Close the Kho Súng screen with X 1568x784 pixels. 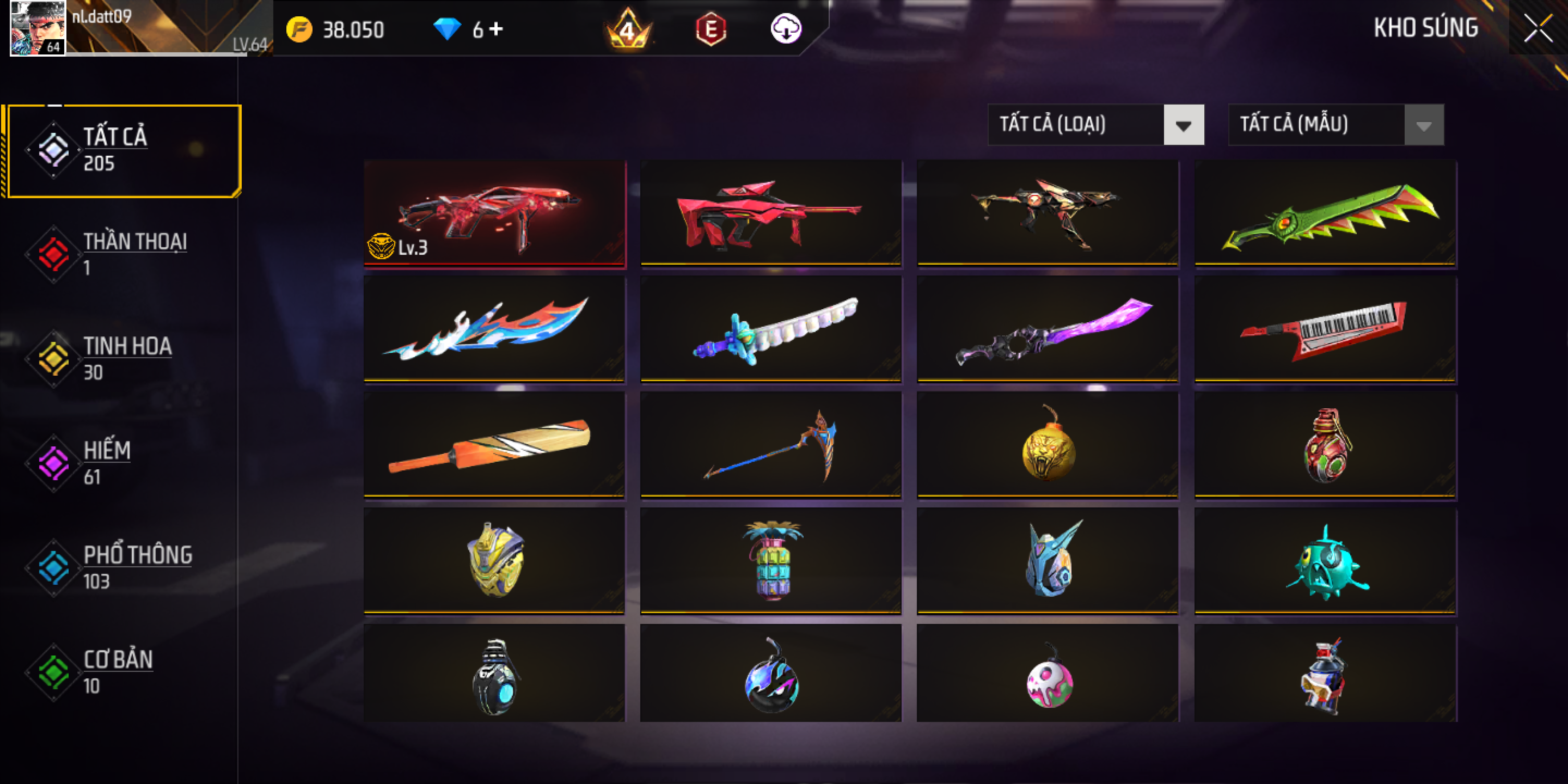tap(1538, 28)
